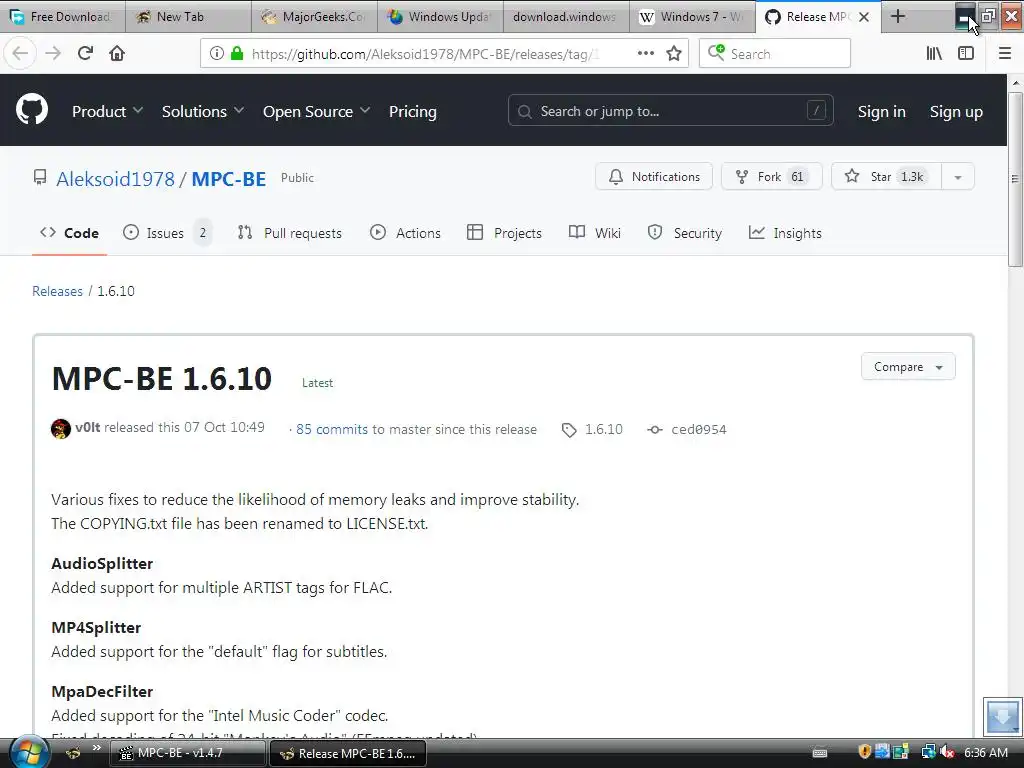Open the Compare dropdown
The width and height of the screenshot is (1024, 768).
908,367
